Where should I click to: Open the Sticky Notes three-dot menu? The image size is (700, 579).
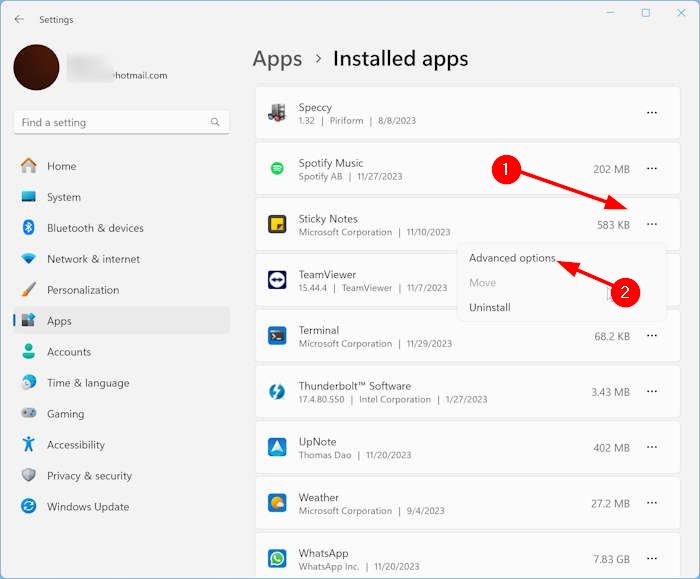tap(652, 224)
